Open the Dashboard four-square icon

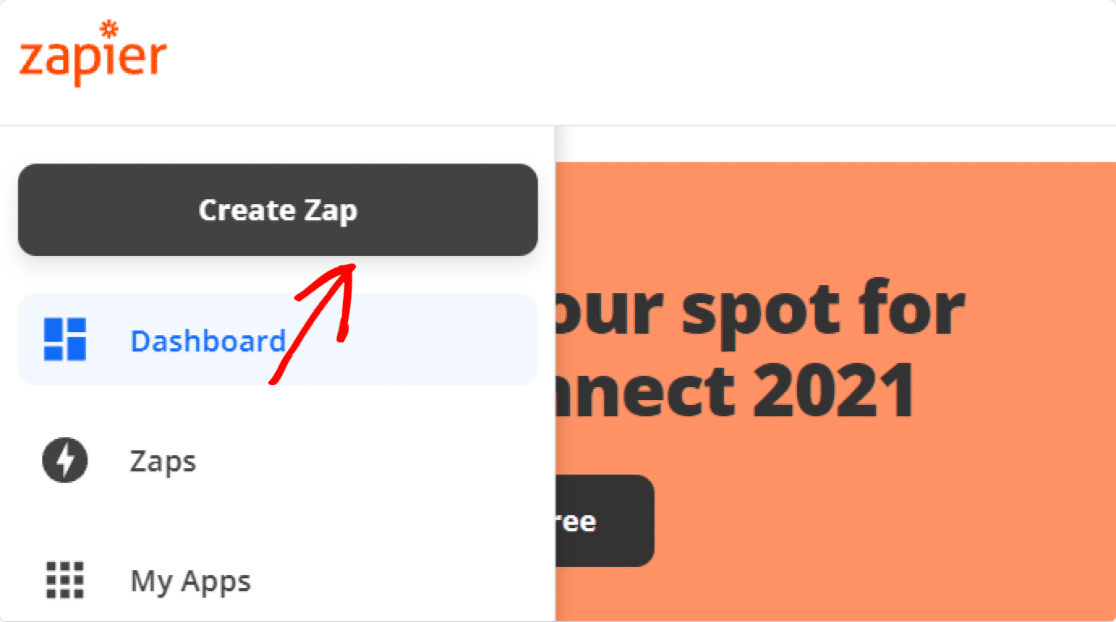tap(65, 339)
